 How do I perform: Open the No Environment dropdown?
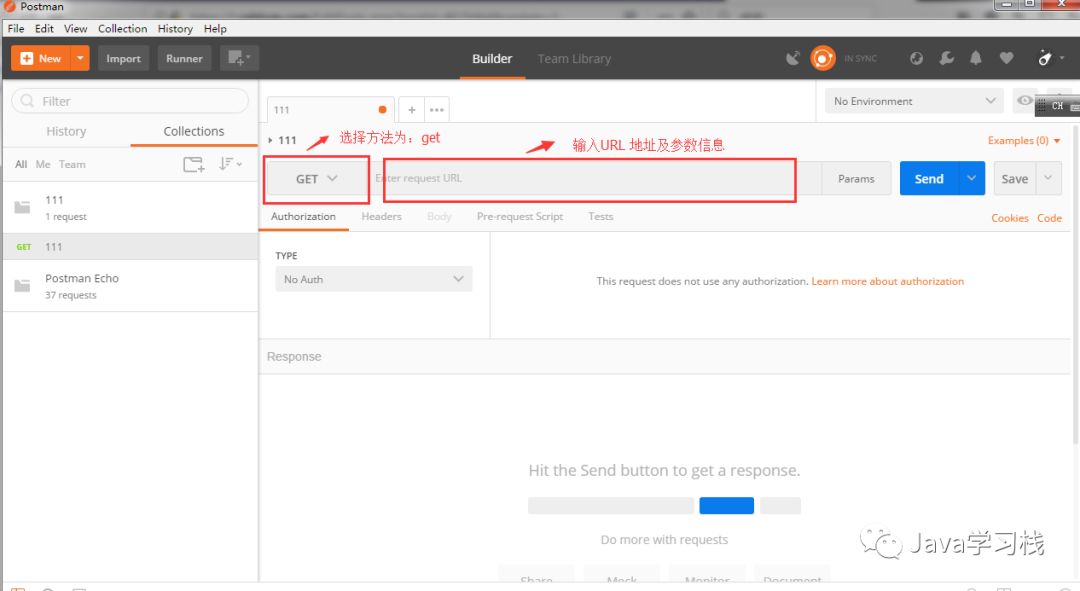[x=914, y=101]
